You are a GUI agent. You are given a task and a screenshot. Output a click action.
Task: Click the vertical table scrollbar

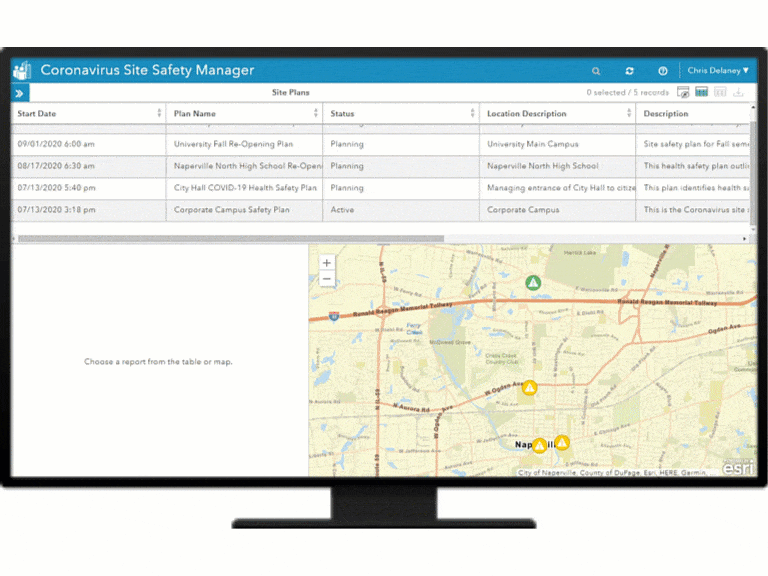click(x=753, y=171)
